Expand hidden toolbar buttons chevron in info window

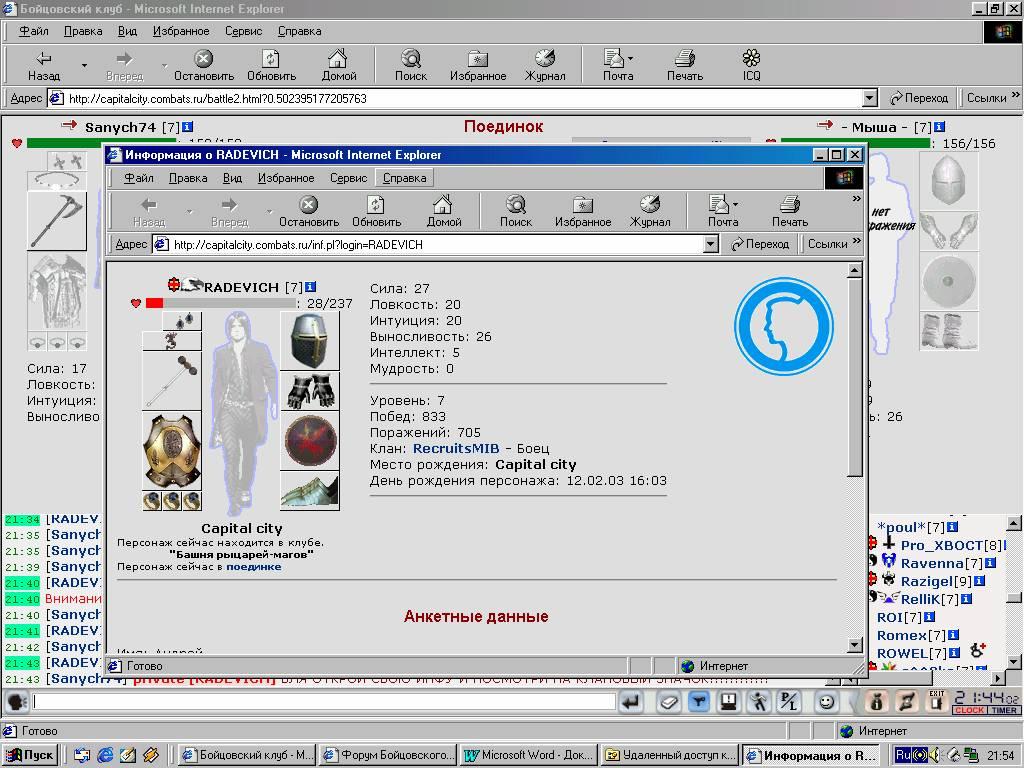point(856,199)
